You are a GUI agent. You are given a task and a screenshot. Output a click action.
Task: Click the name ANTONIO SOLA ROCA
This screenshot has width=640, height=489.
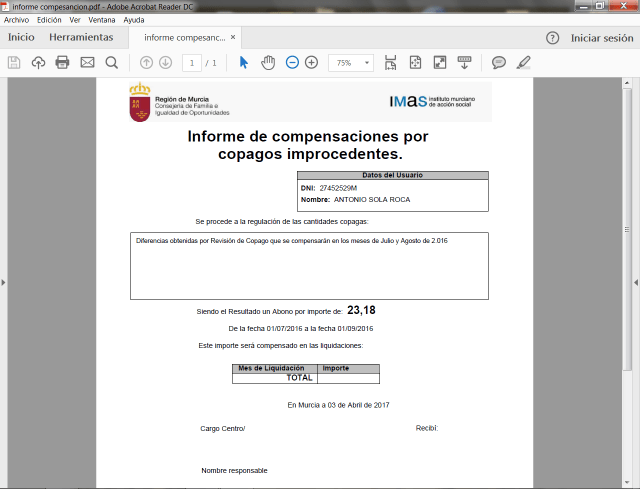click(372, 200)
